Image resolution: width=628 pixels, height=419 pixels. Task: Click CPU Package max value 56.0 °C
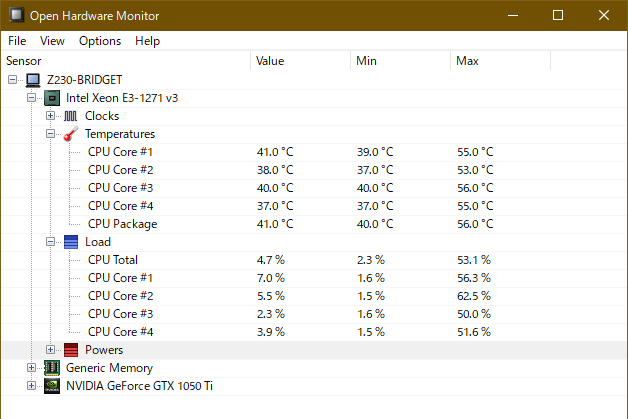tap(475, 224)
